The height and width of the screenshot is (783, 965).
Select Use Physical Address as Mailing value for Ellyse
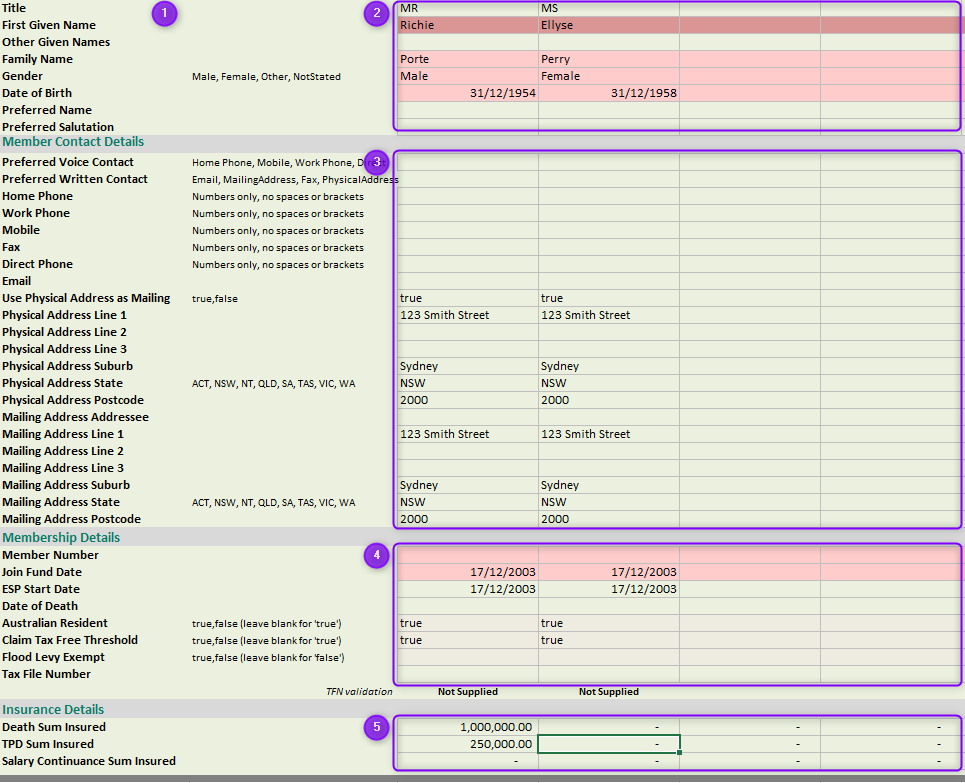(x=609, y=298)
